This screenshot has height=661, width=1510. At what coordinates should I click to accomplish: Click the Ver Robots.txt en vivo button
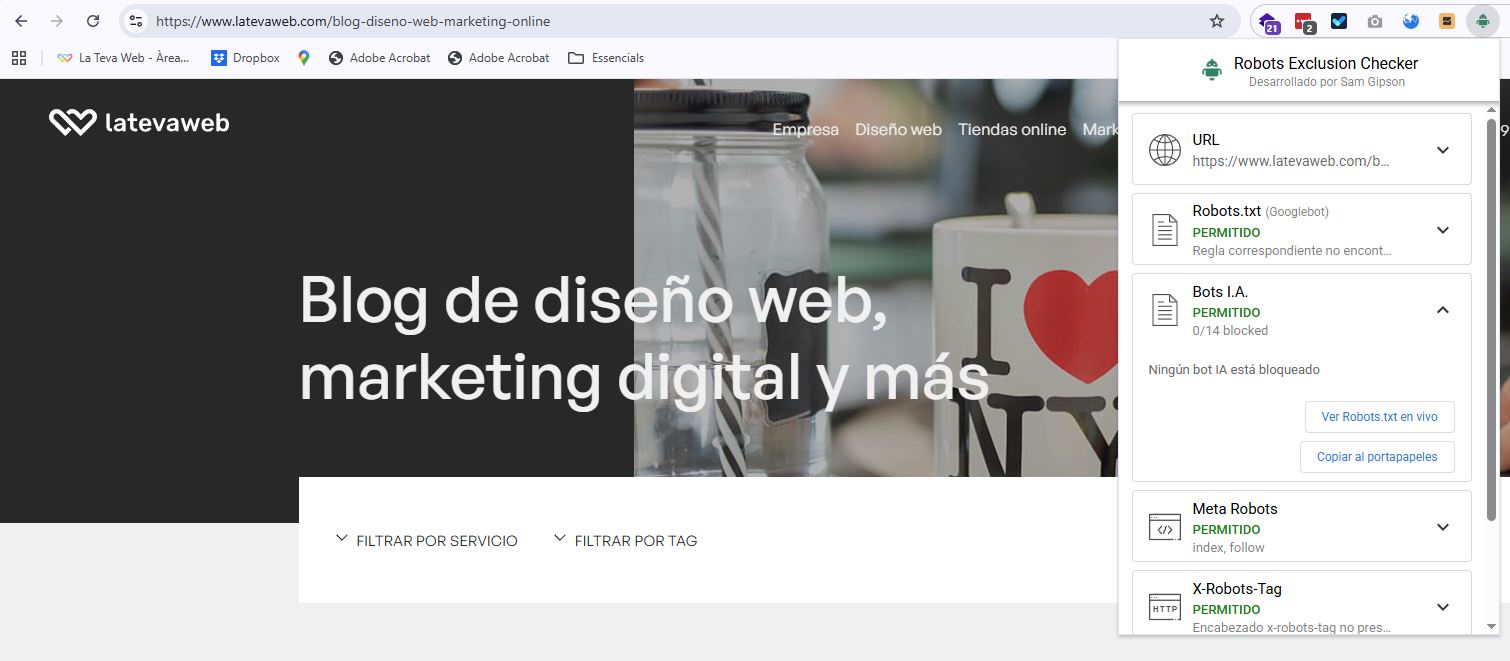click(1379, 417)
